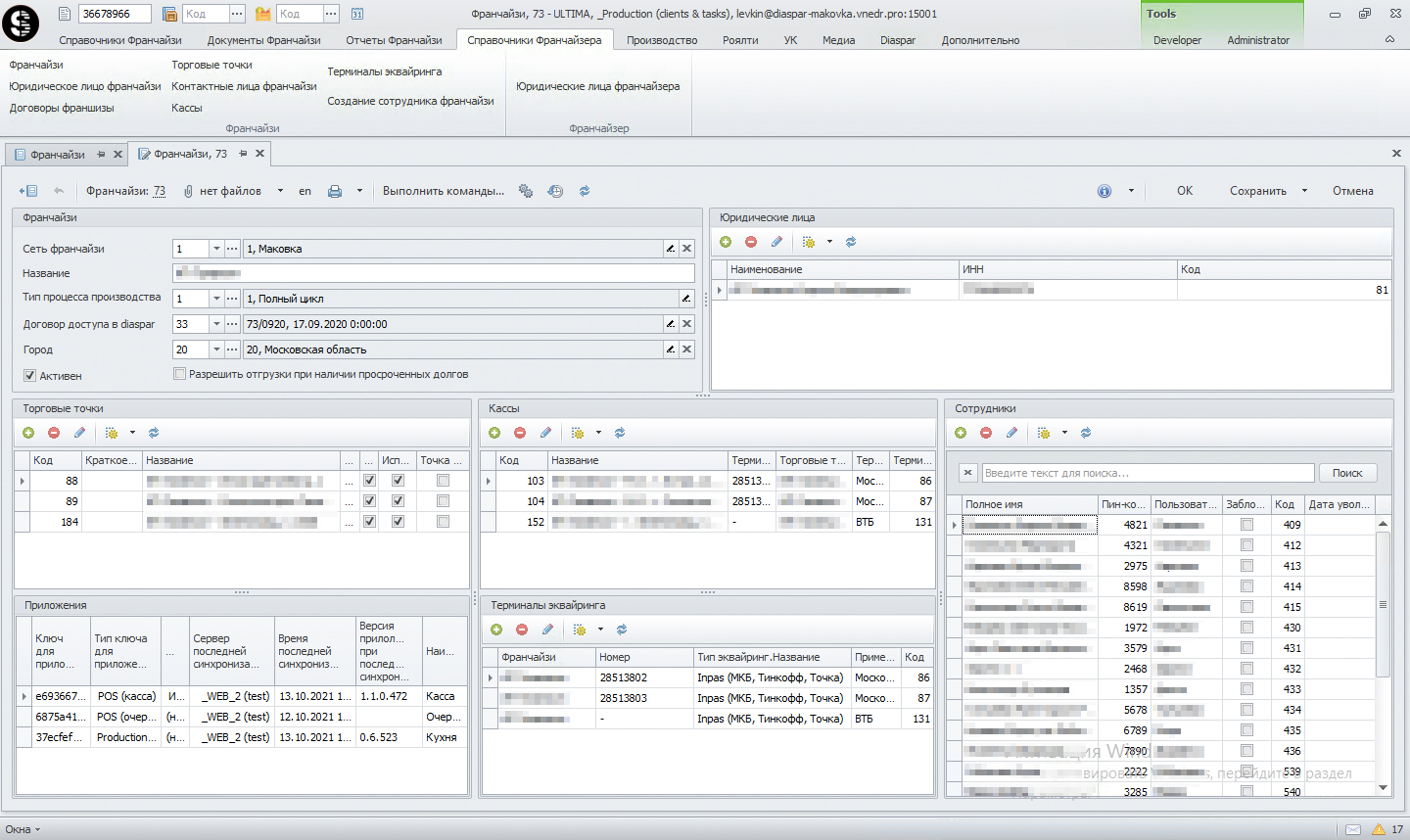Viewport: 1410px width, 840px height.
Task: Edit selected entry in Кассы panel
Action: click(545, 433)
